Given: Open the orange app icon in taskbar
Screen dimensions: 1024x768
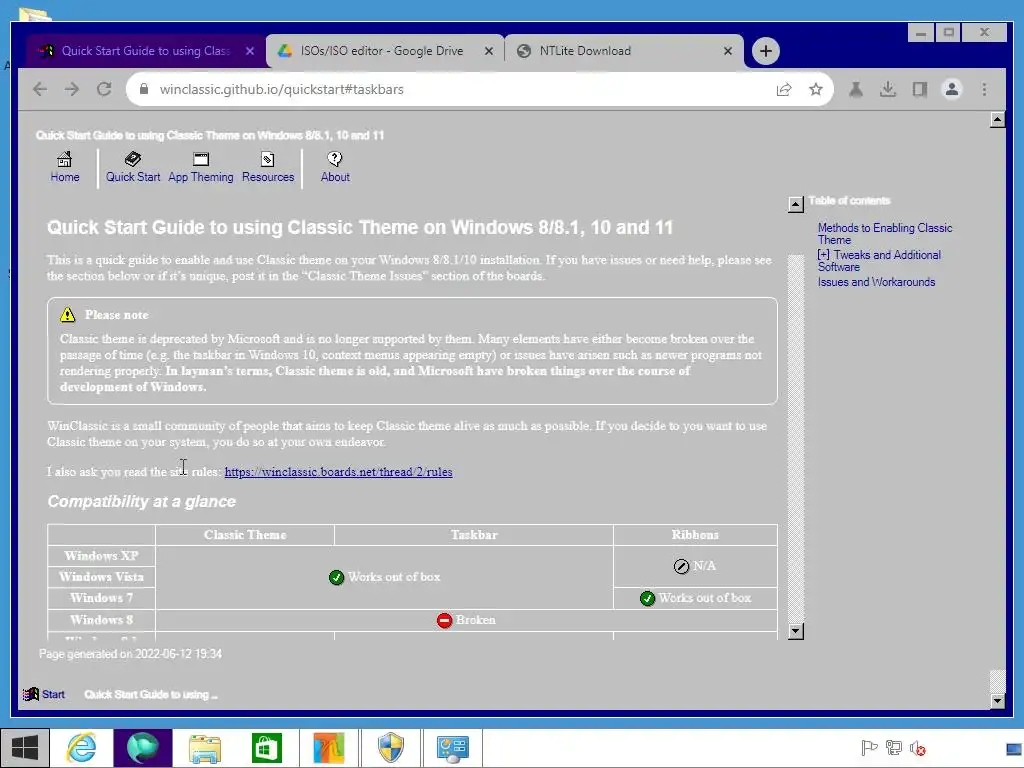Looking at the screenshot, I should pyautogui.click(x=328, y=748).
